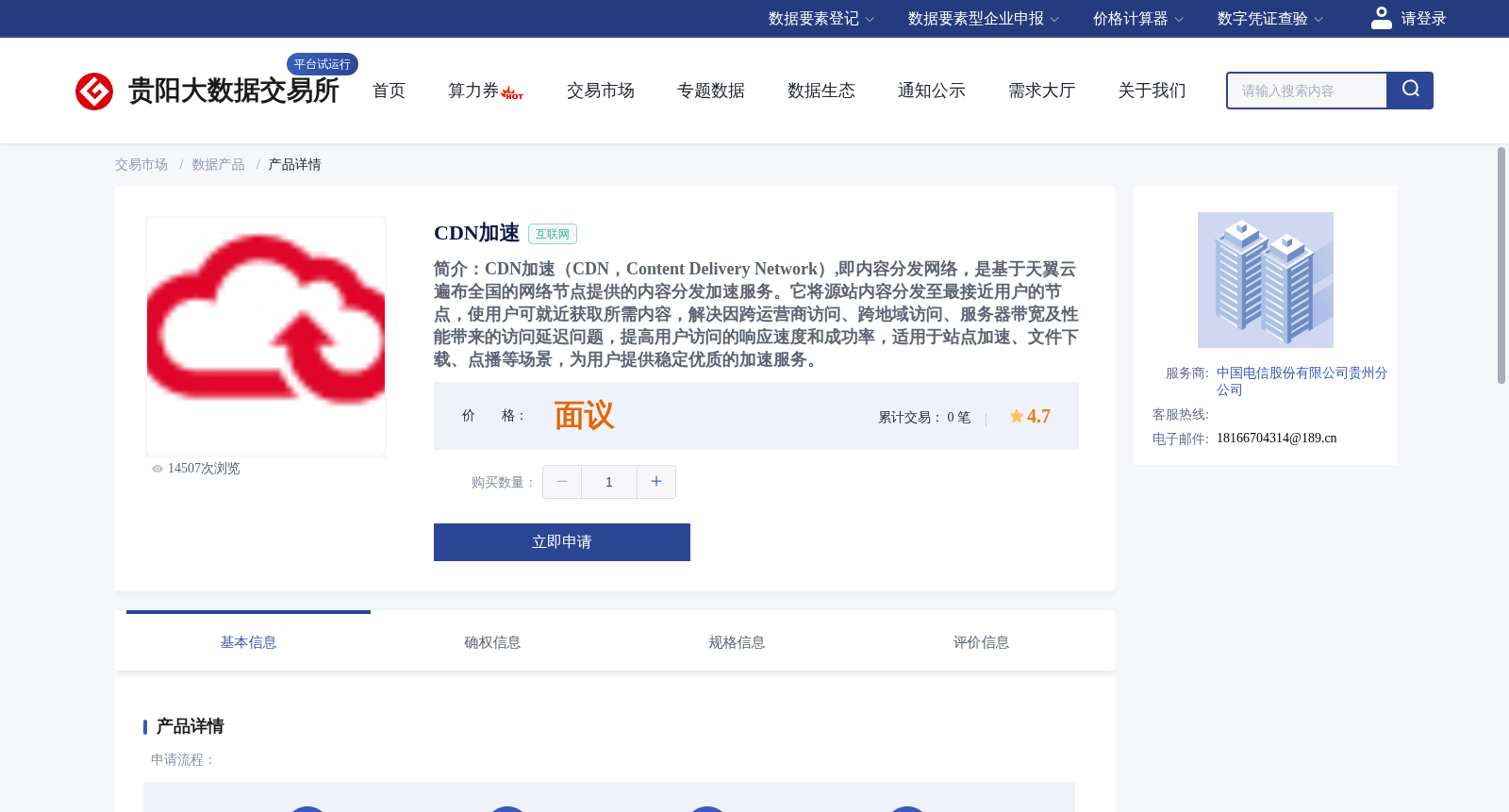This screenshot has width=1509, height=812.
Task: Open the 中国电信股份有限公司贵州分公司 provider link
Action: click(x=1302, y=381)
